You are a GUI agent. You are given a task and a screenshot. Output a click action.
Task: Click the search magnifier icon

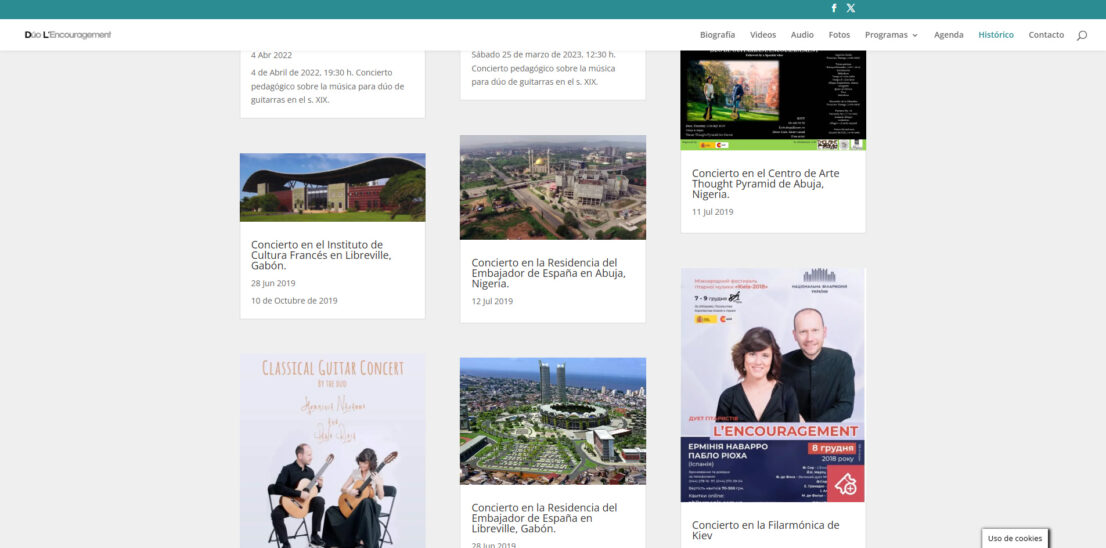tap(1081, 35)
